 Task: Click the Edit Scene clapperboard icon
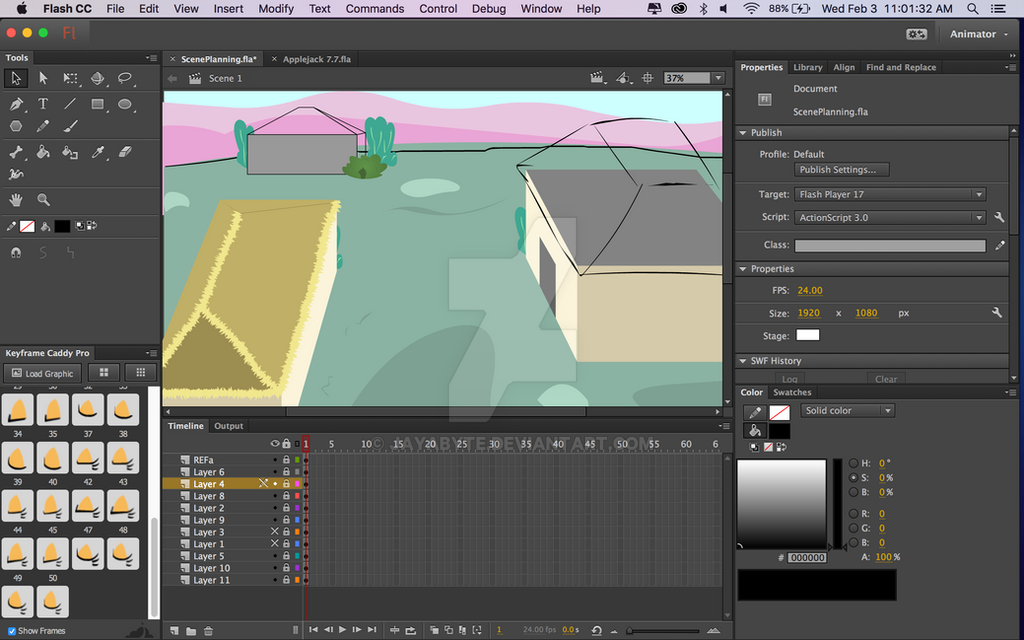click(596, 78)
